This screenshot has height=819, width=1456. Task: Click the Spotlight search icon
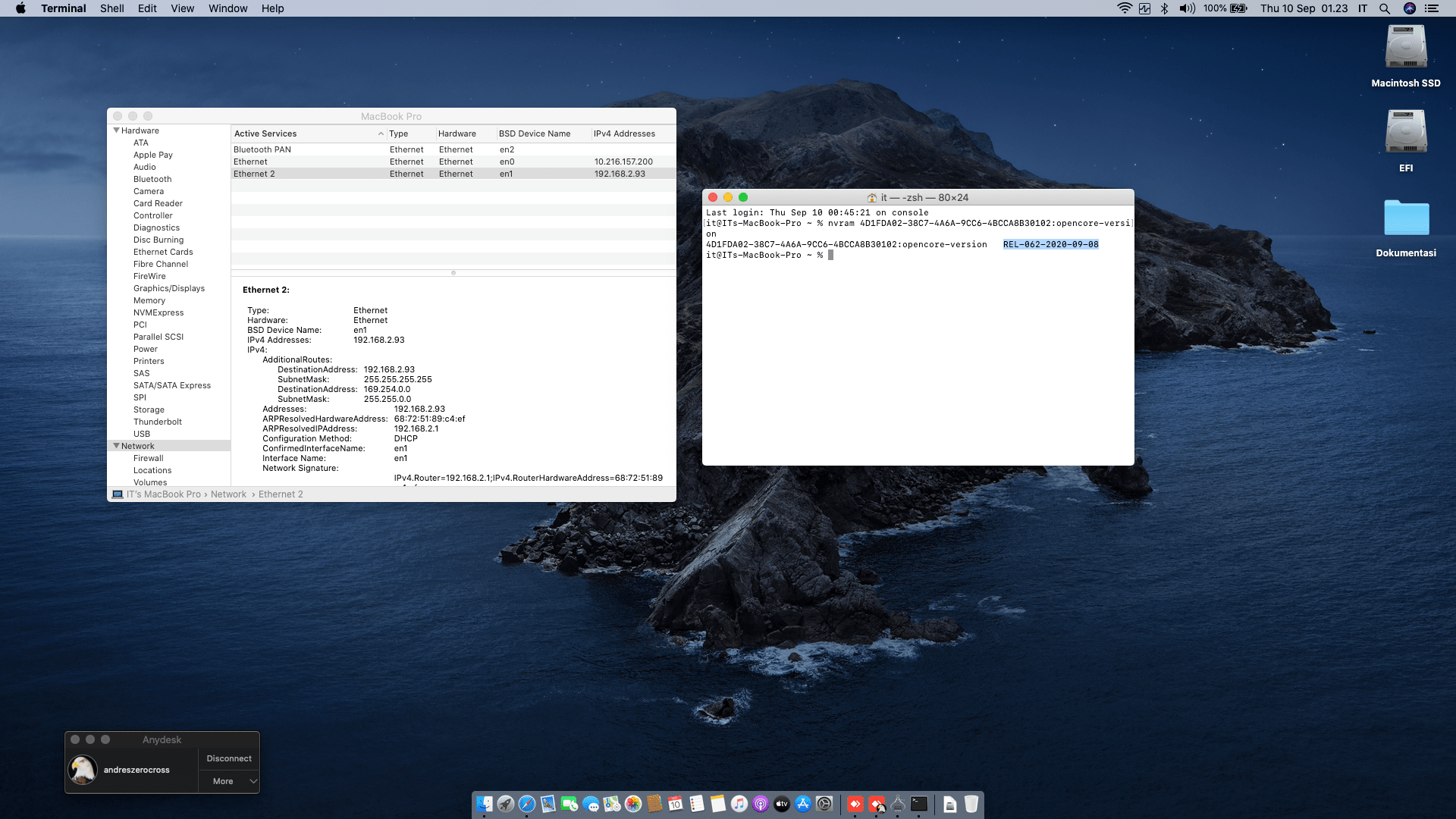click(1385, 8)
